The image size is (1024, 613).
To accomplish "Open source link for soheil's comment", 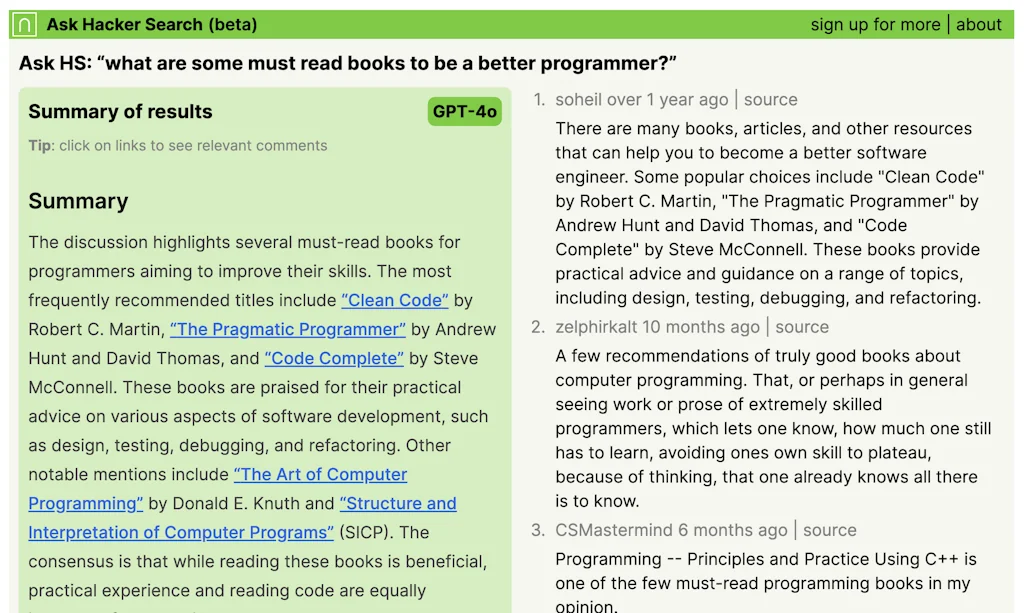I will [x=771, y=99].
